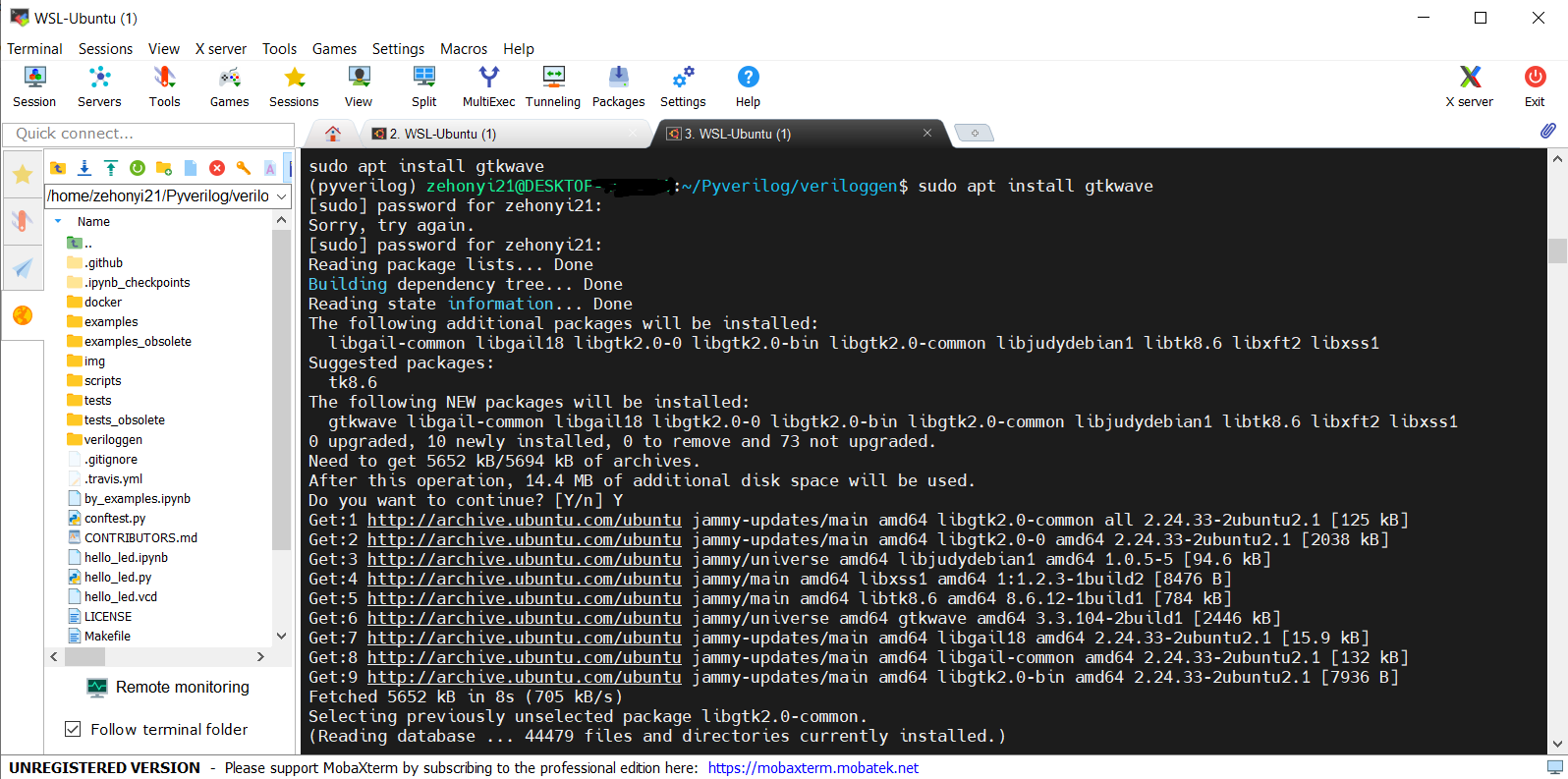Open the Help question mark icon
The width and height of the screenshot is (1568, 779).
748,85
